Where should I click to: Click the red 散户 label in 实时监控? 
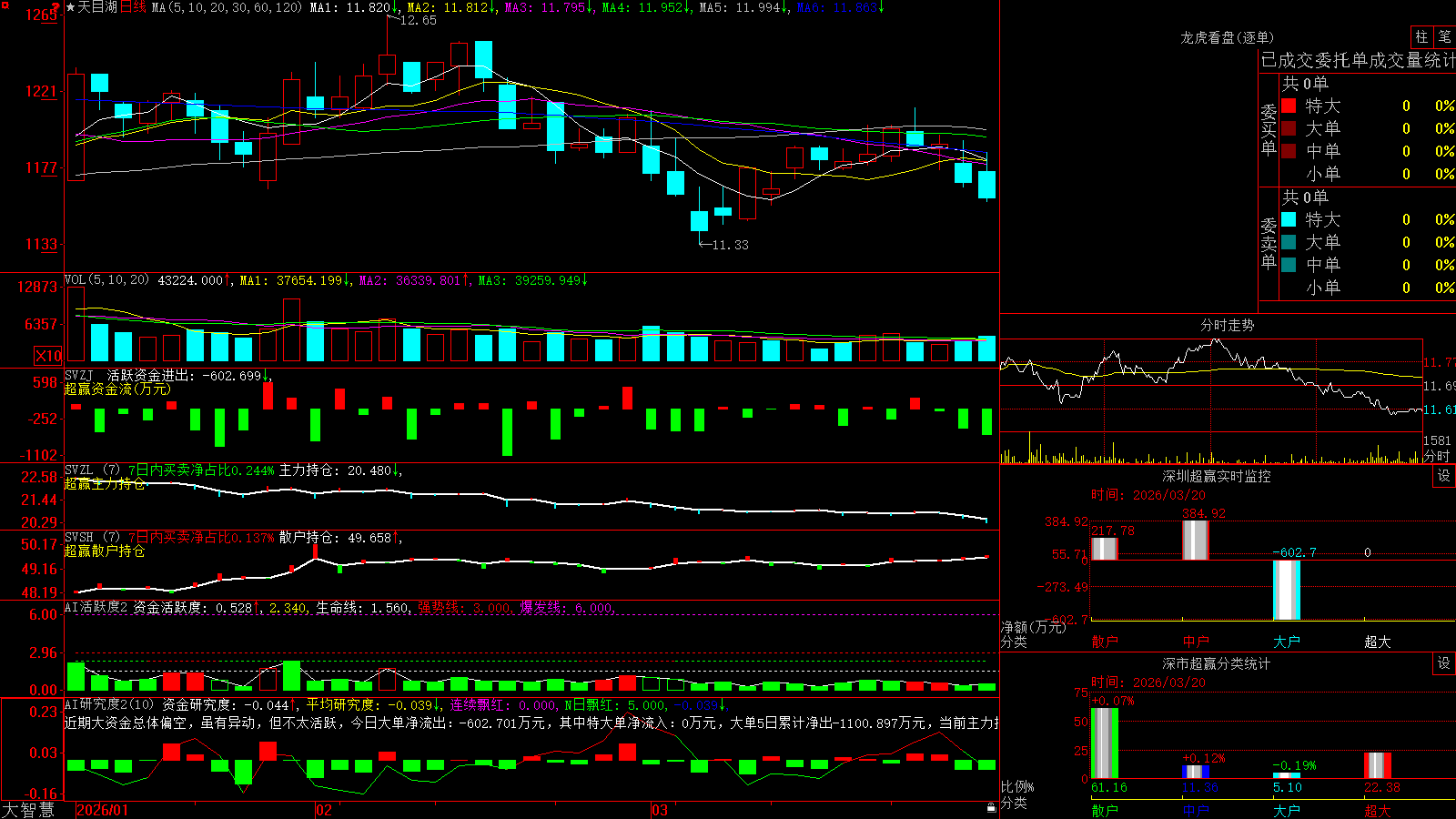point(1105,642)
